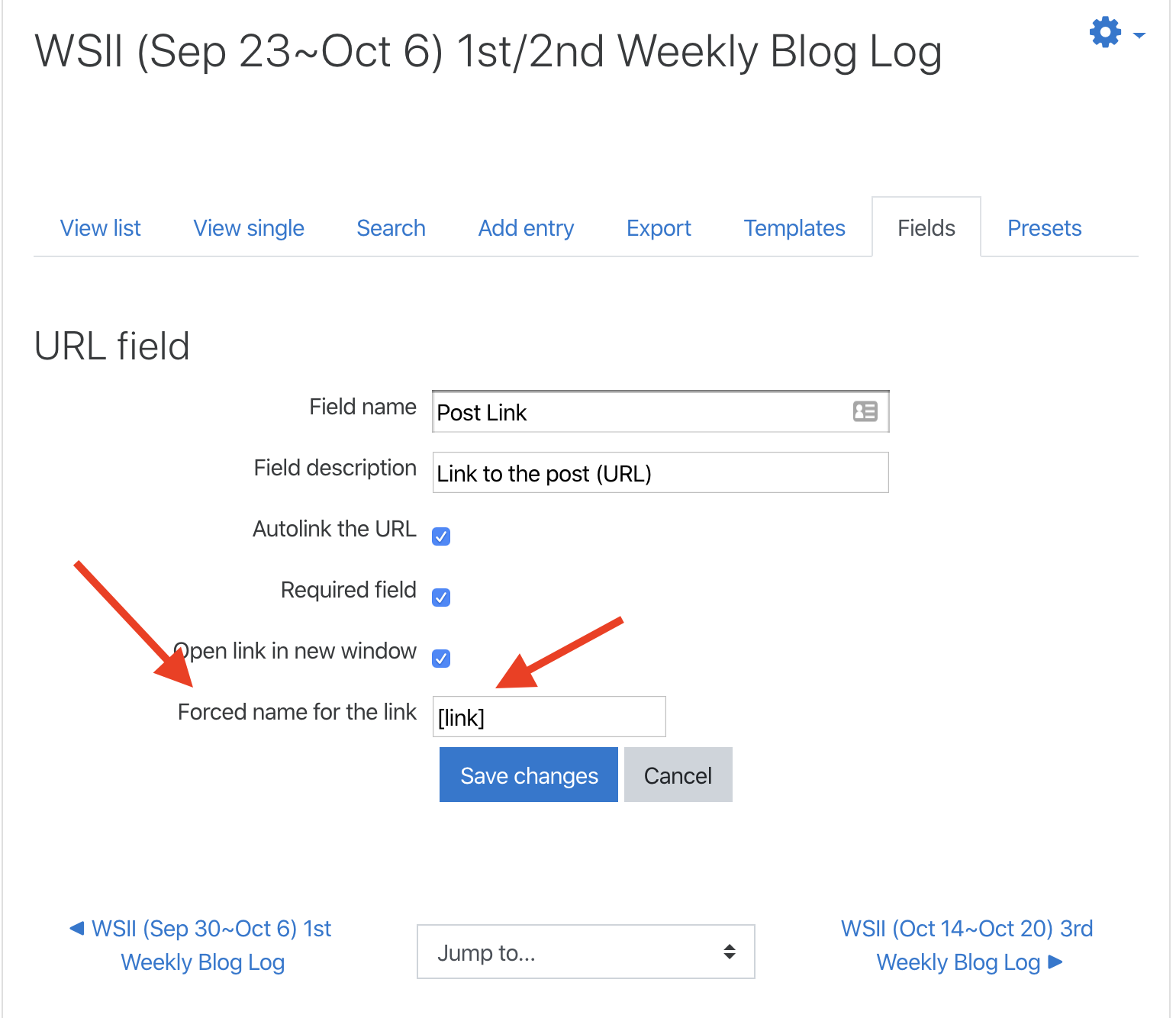Switch to the Templates tab
Viewport: 1176px width, 1018px height.
coord(794,228)
